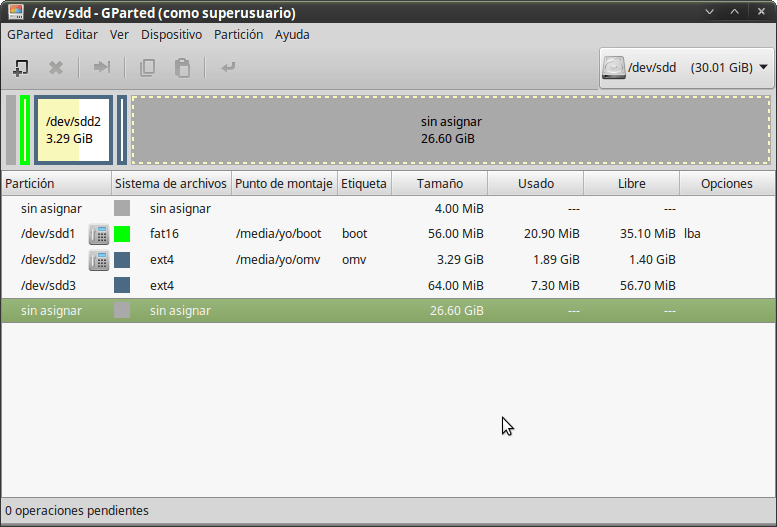Click the blue ext4 swatch of /dev/sdd3
Screen dimensions: 777x527
(x=122, y=286)
